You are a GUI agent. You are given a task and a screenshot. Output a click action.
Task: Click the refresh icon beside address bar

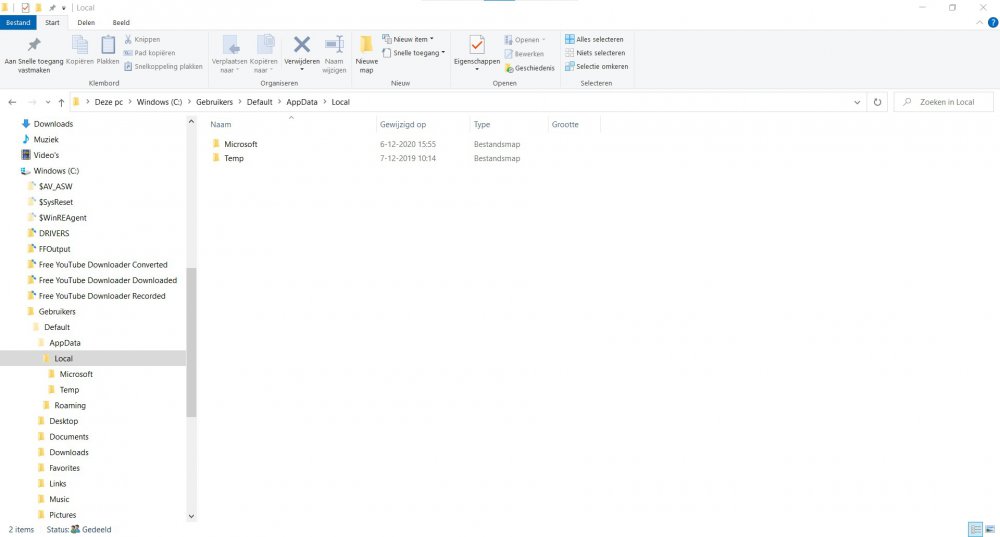coord(878,102)
